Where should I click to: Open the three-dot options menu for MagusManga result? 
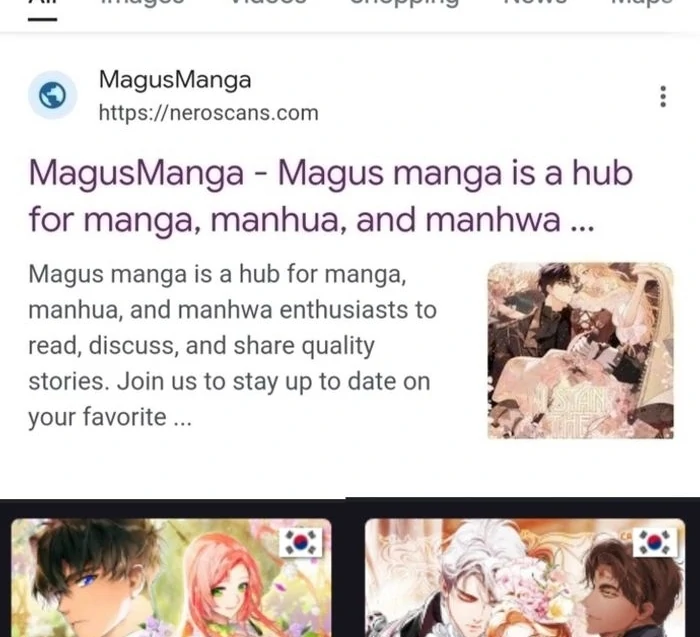[x=663, y=96]
